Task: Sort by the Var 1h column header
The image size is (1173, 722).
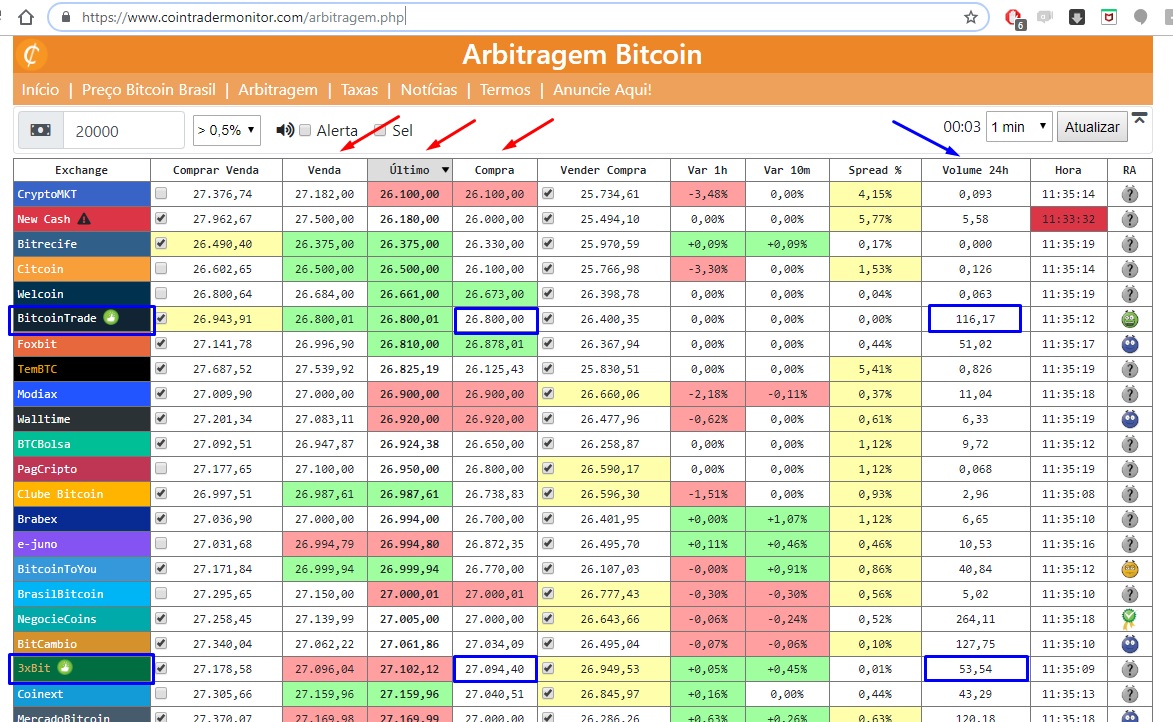Action: coord(708,170)
